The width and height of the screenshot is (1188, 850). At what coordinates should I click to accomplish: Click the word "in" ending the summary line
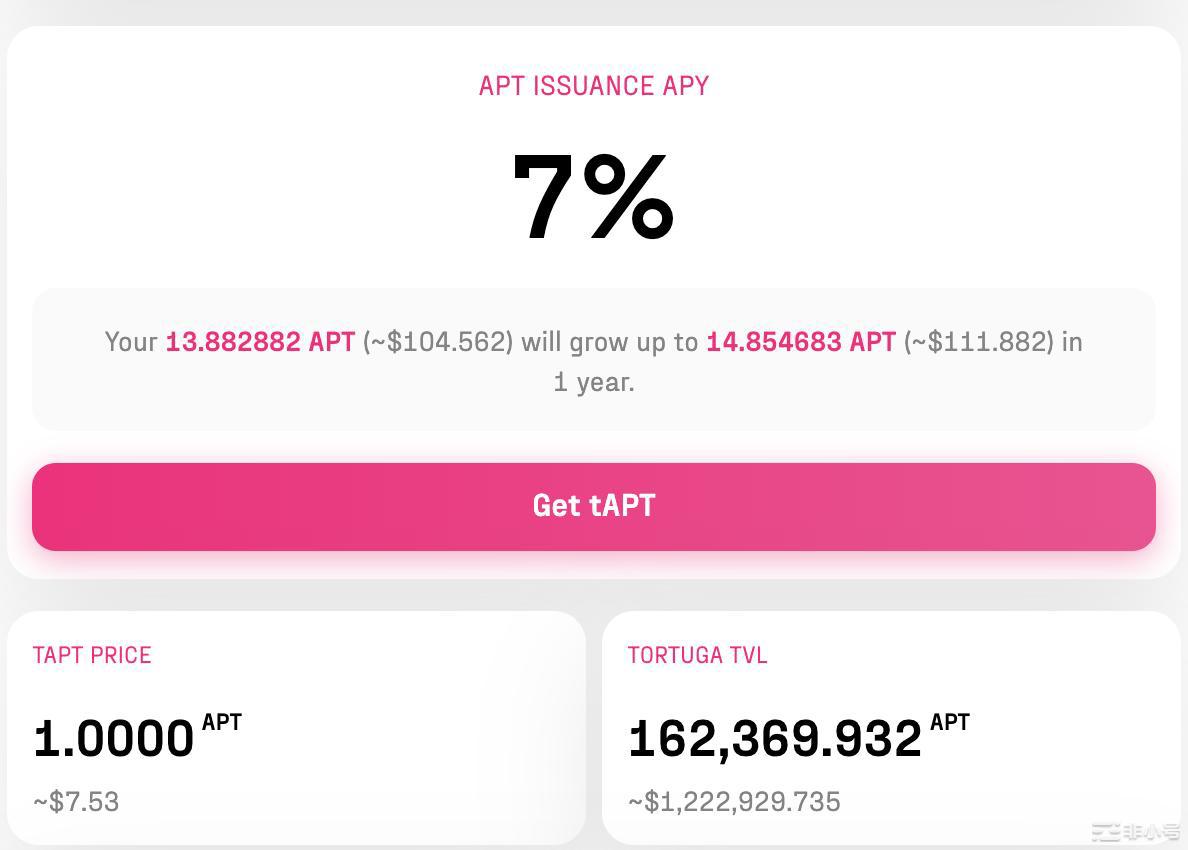click(1072, 342)
